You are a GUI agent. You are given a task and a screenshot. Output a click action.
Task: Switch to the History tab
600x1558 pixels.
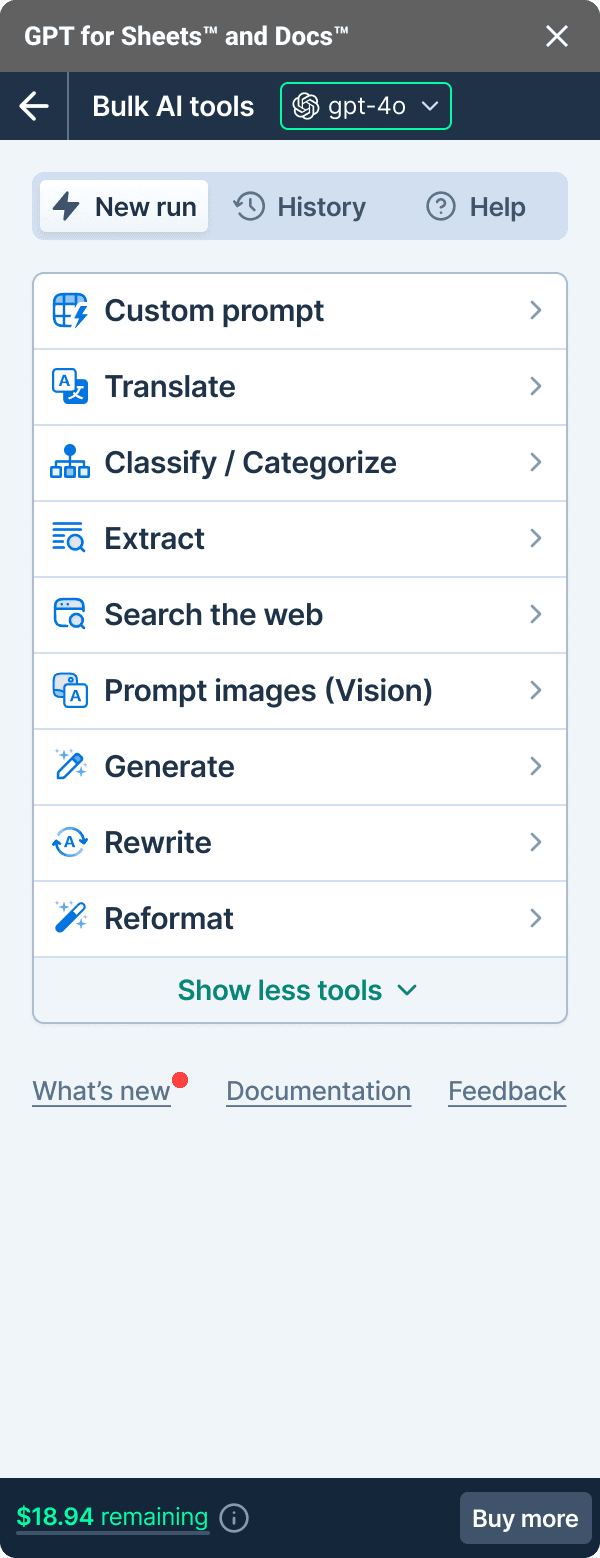(300, 207)
